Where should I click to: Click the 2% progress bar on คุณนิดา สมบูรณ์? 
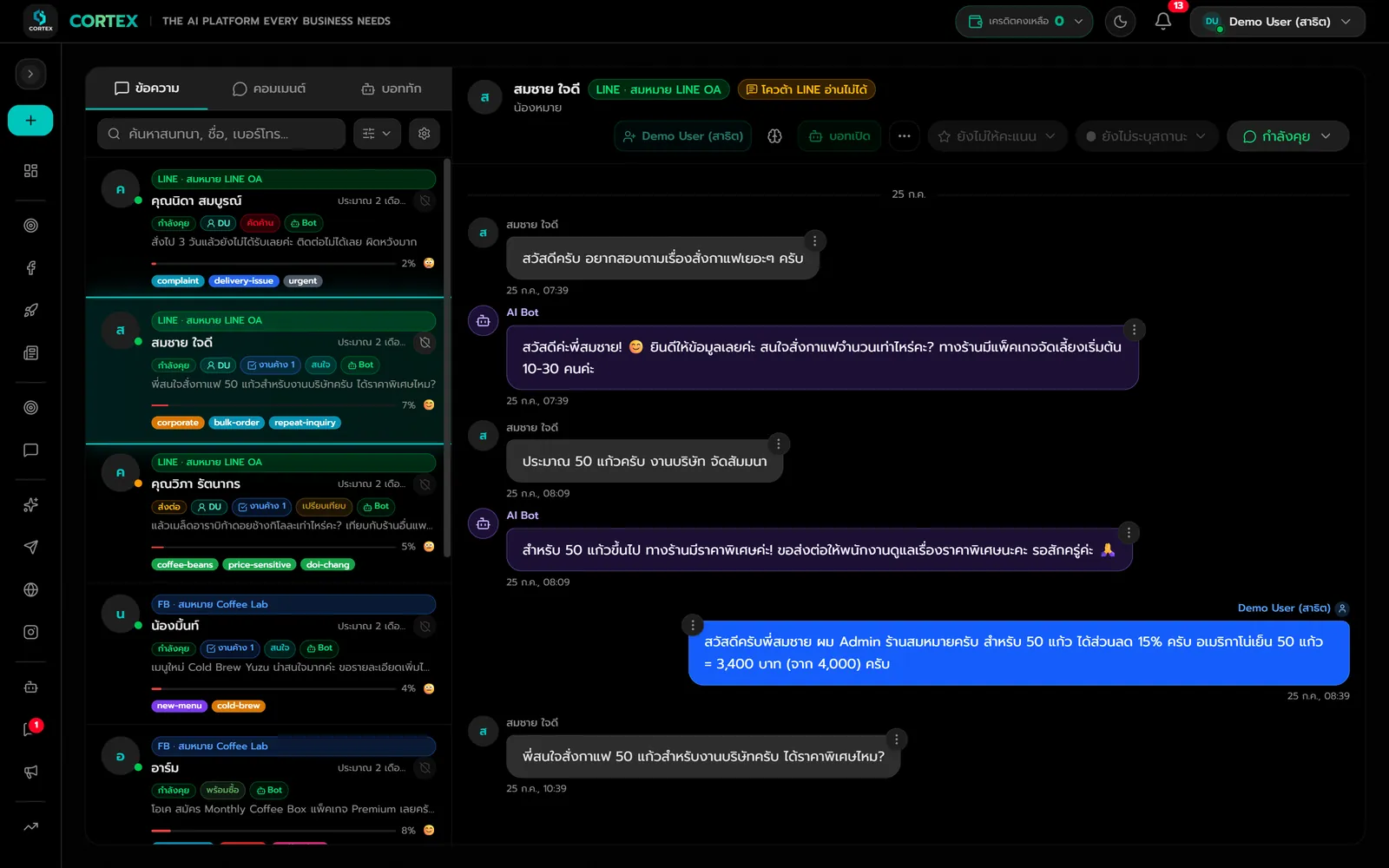tap(272, 264)
